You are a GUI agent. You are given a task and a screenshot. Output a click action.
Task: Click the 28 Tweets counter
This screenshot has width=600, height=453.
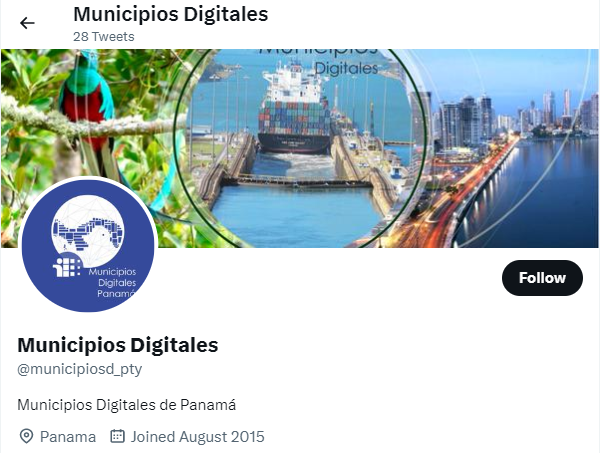click(104, 37)
